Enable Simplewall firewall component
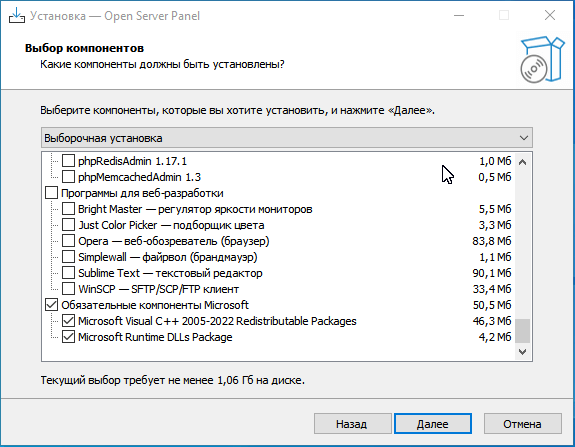 click(68, 257)
